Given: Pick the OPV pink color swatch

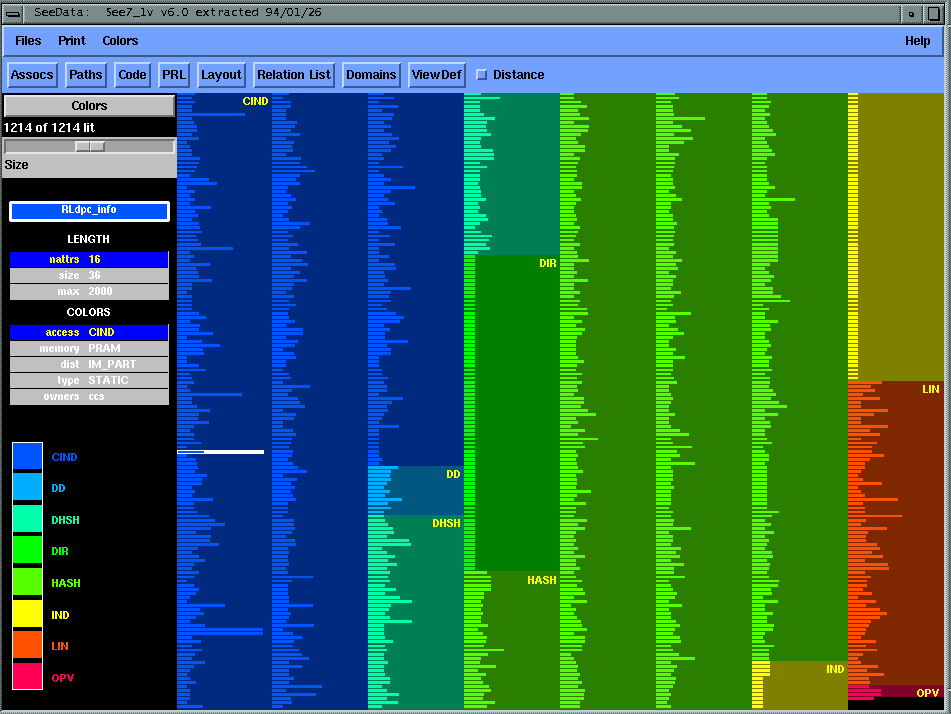Looking at the screenshot, I should coord(27,677).
